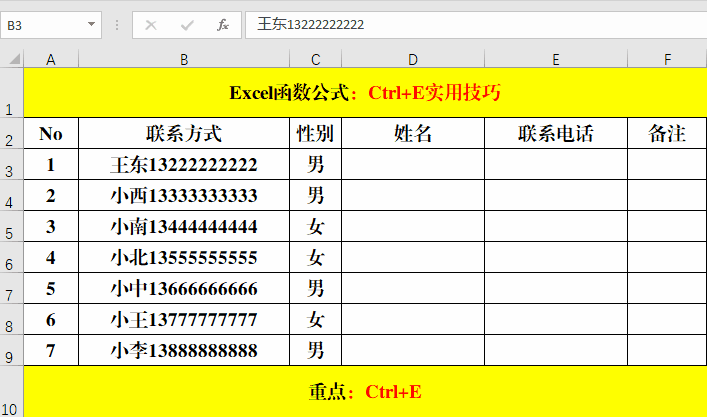Click the Cancel (X) formula bar icon
The image size is (707, 417).
(x=151, y=25)
